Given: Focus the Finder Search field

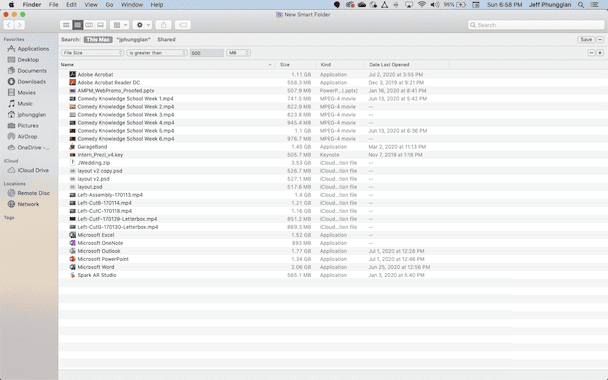Looking at the screenshot, I should point(536,25).
